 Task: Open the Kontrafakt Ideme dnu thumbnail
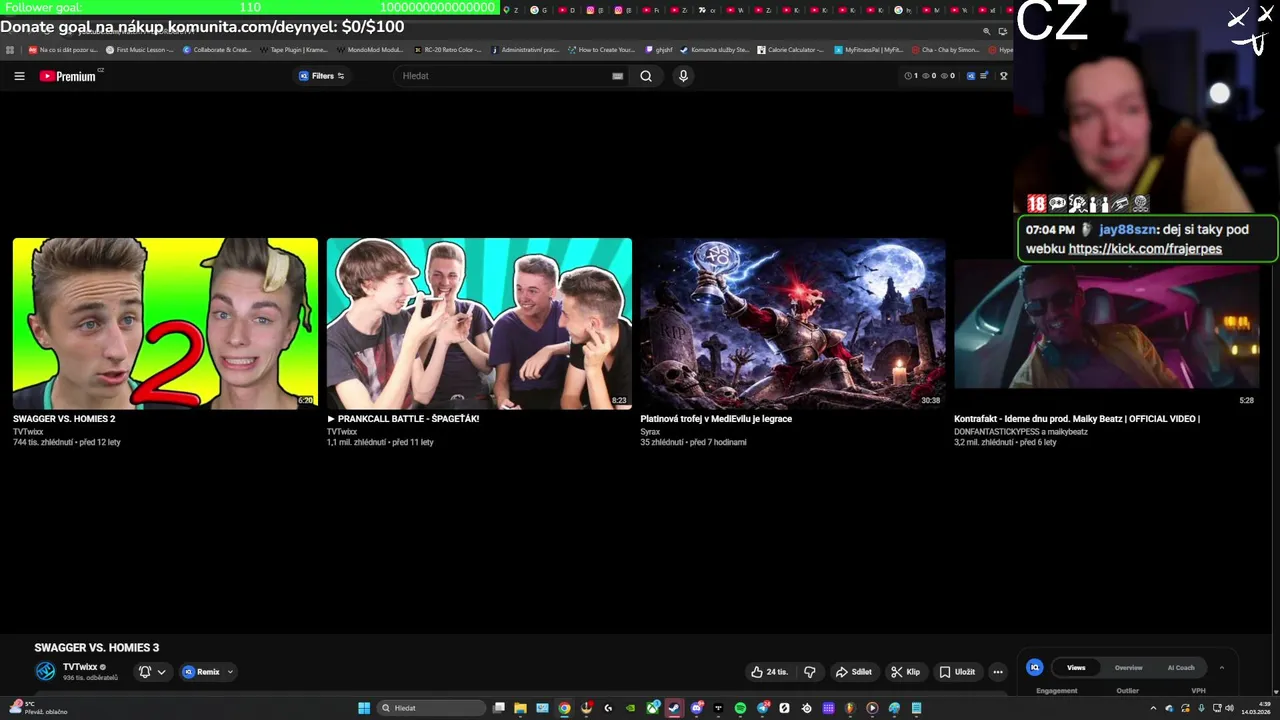coord(1107,324)
